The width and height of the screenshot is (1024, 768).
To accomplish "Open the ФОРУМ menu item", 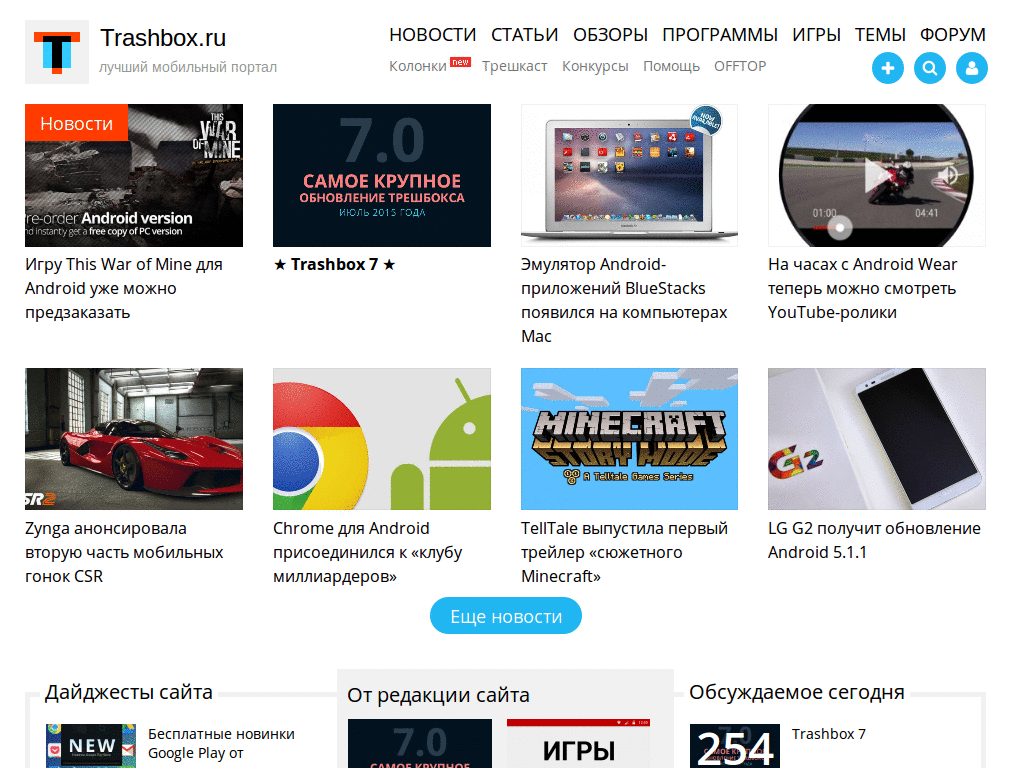I will click(x=953, y=35).
